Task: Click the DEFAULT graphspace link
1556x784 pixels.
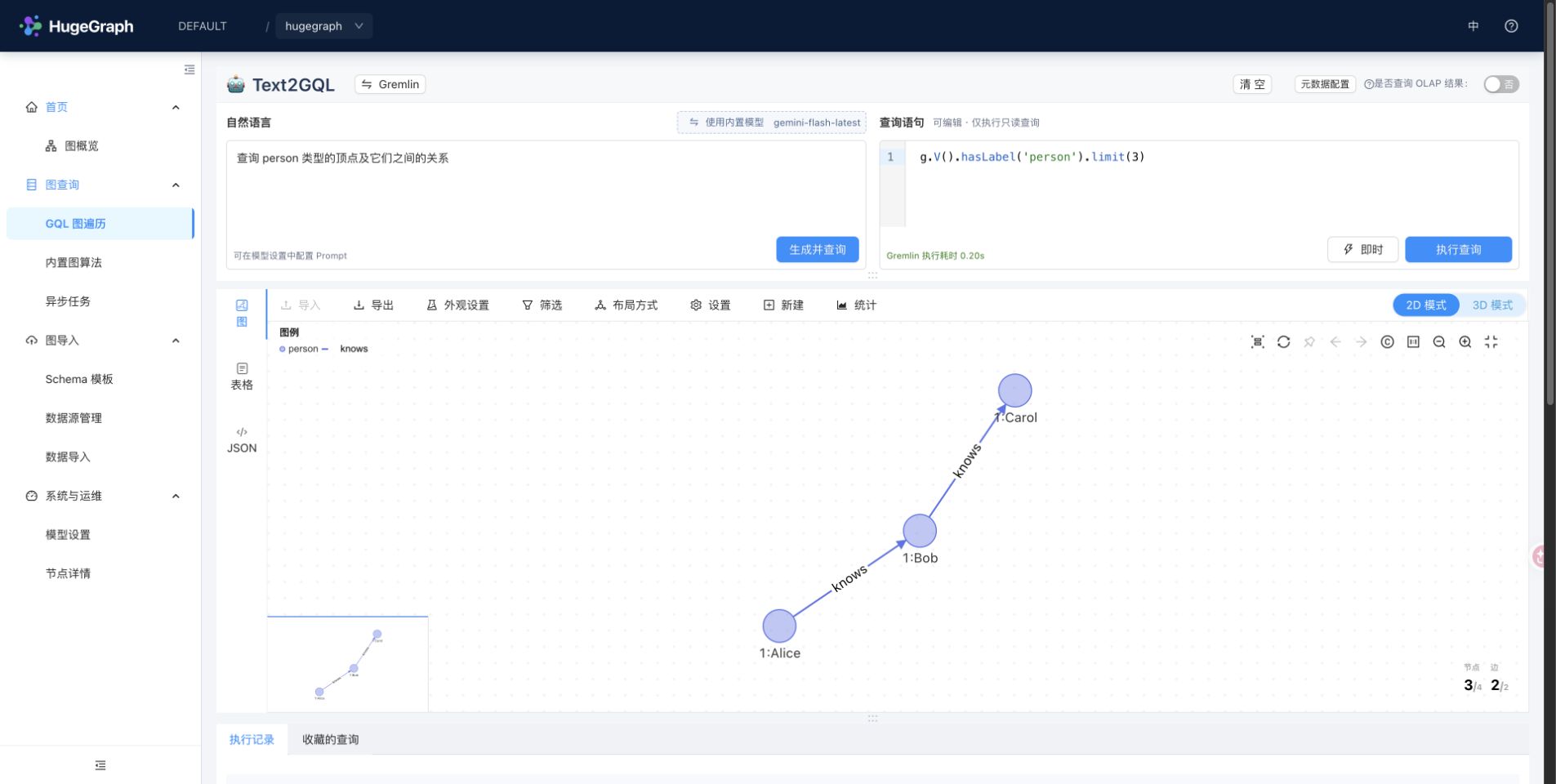Action: click(x=203, y=26)
